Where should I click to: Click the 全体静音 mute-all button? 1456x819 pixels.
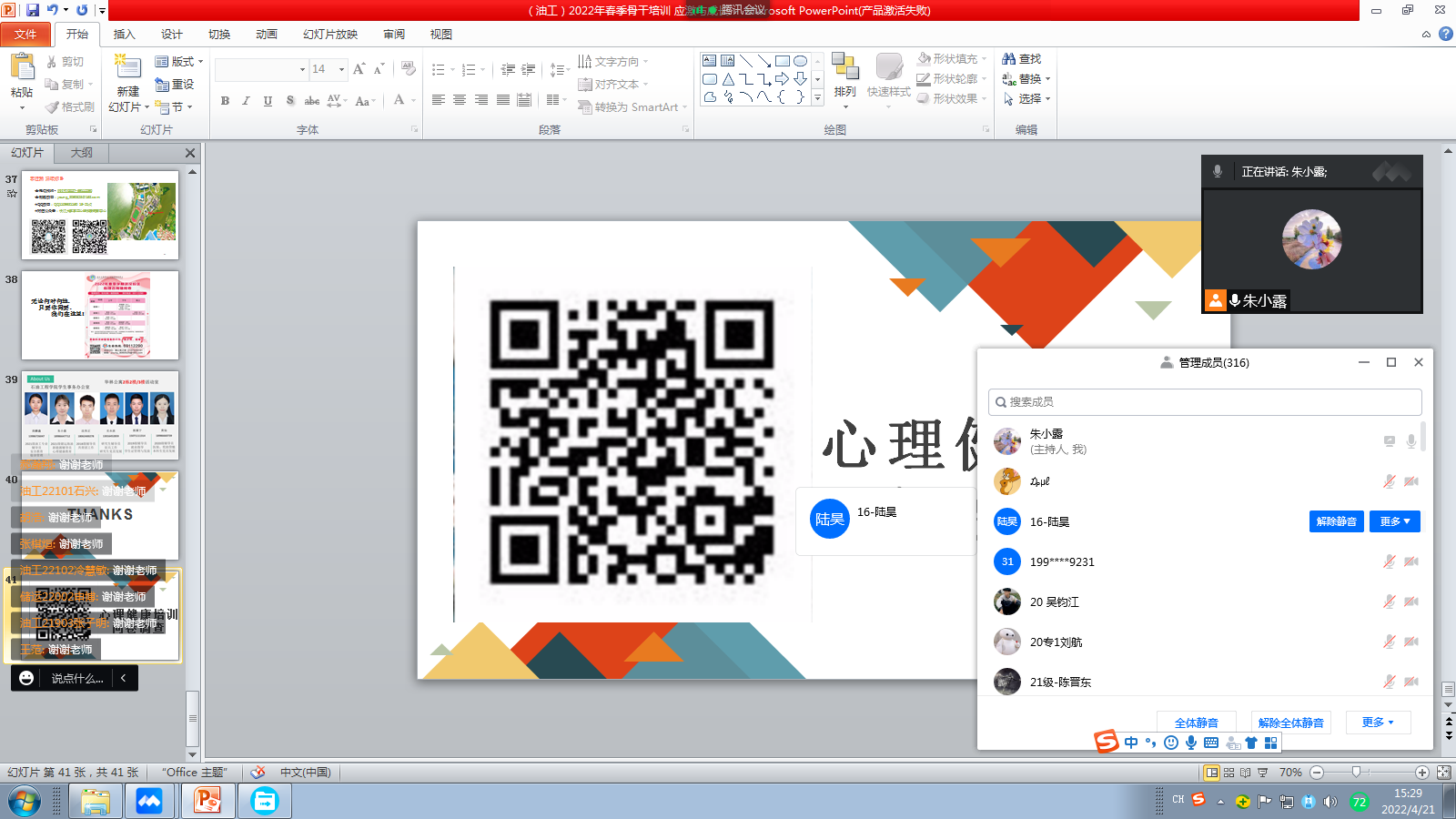1196,723
